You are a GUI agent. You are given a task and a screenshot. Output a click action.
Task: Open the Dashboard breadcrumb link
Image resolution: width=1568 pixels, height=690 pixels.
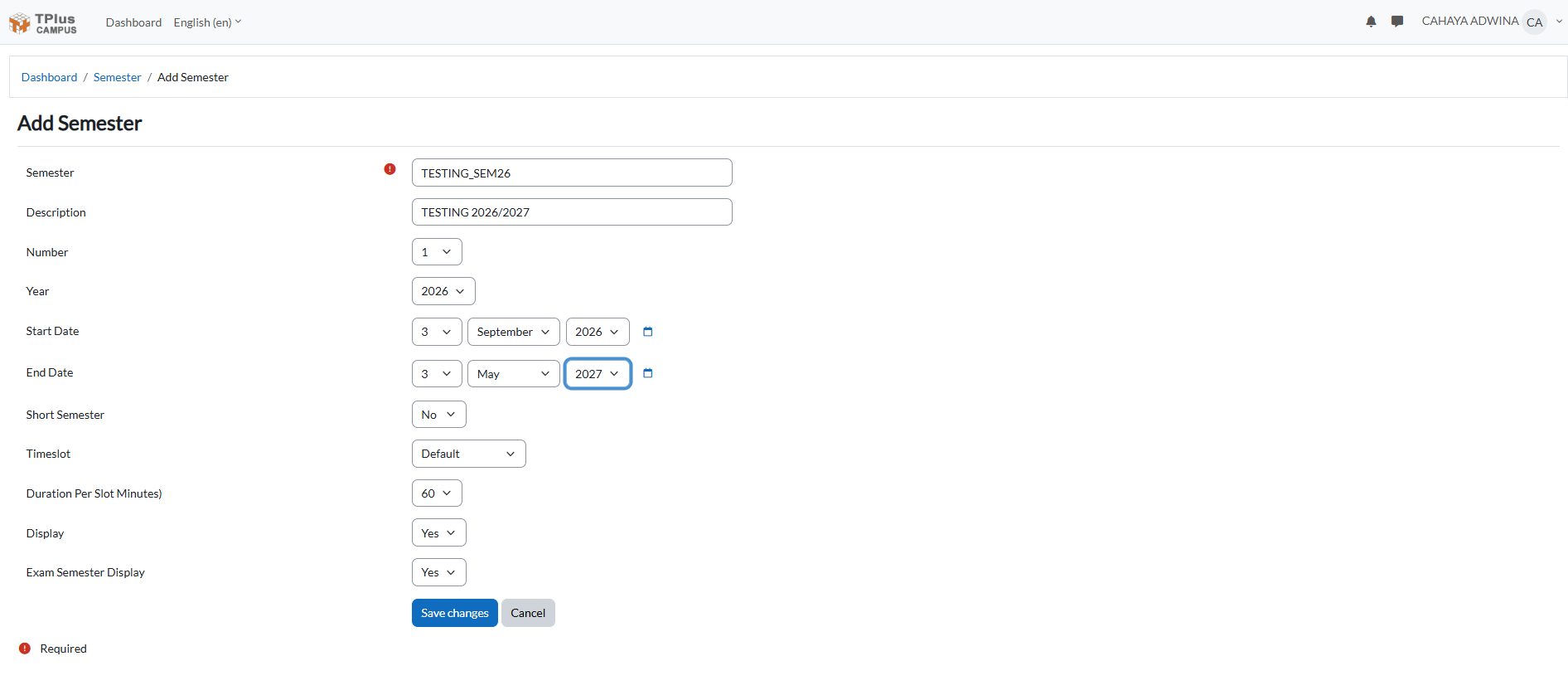pos(49,77)
